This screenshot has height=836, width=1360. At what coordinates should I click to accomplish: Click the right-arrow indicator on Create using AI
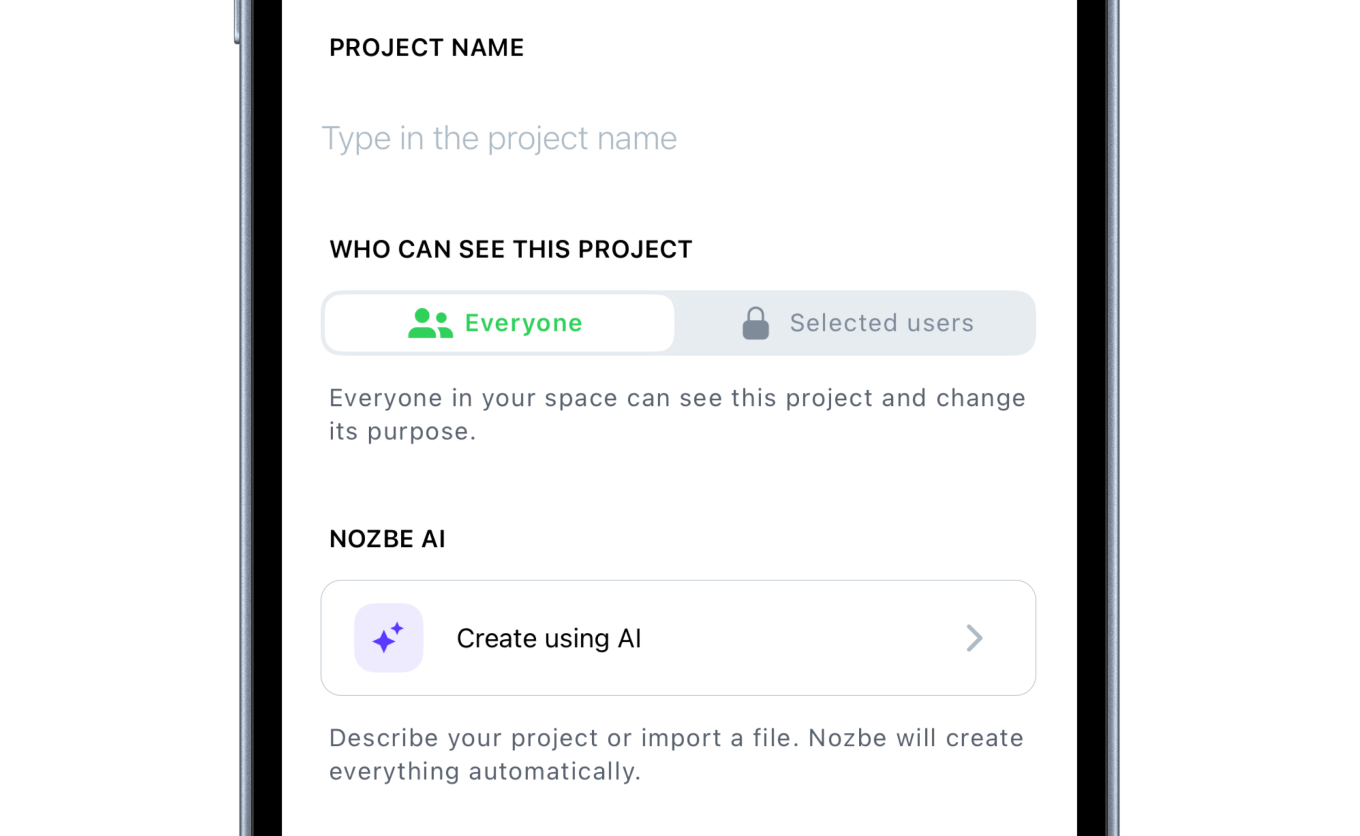[974, 638]
